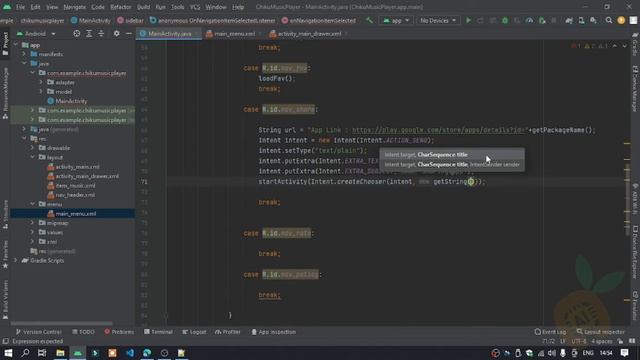
Task: Hide the project panel with minus icon
Action: (129, 33)
